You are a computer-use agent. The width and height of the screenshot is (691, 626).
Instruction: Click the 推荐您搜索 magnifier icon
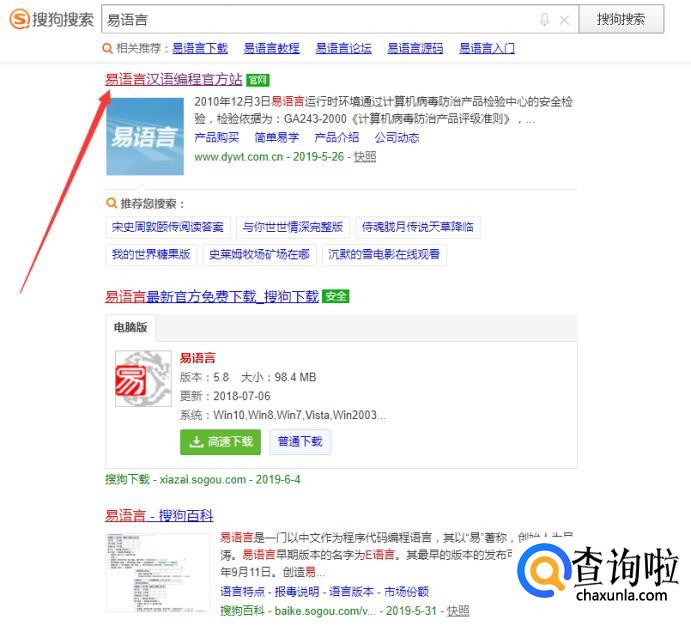pyautogui.click(x=111, y=203)
